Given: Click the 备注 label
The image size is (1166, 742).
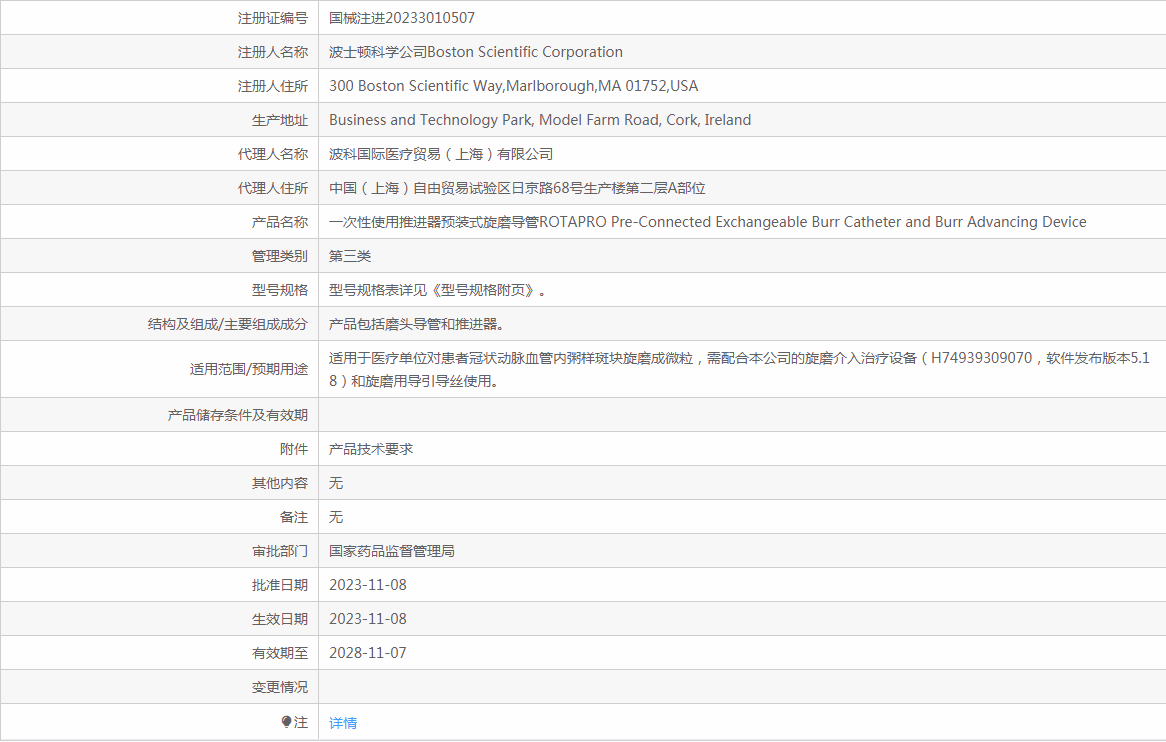Looking at the screenshot, I should tap(294, 517).
